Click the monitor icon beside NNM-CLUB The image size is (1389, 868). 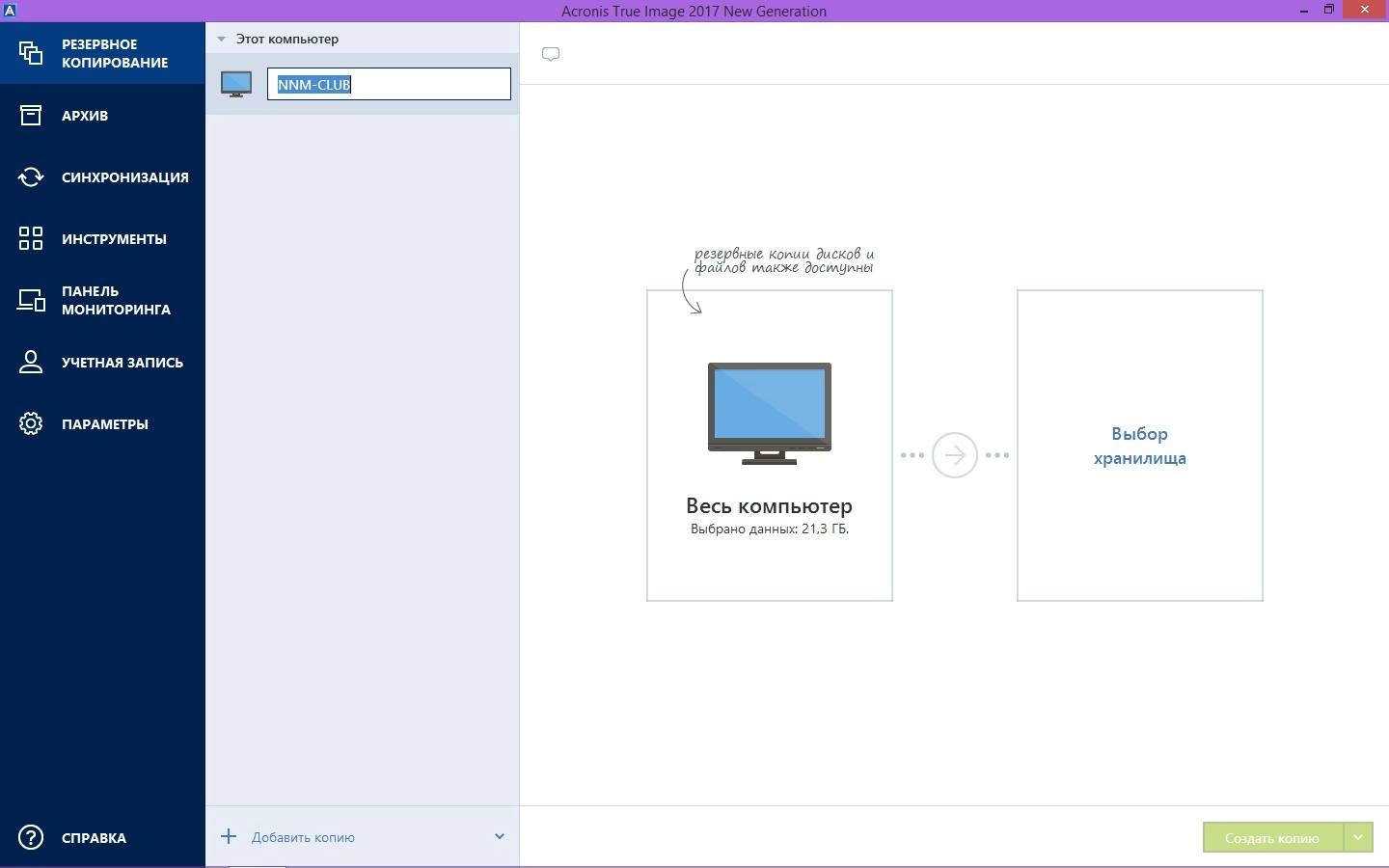[236, 84]
